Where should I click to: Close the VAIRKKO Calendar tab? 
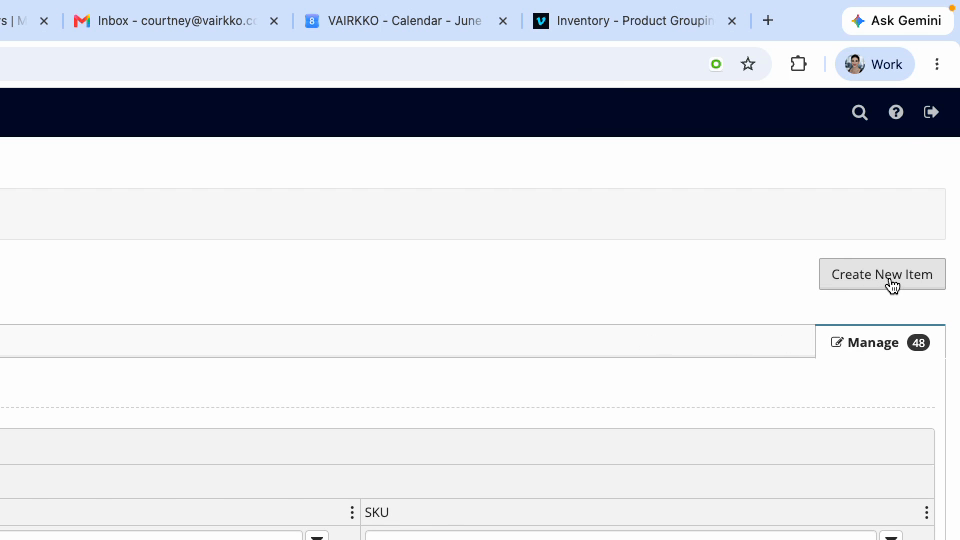tap(503, 21)
